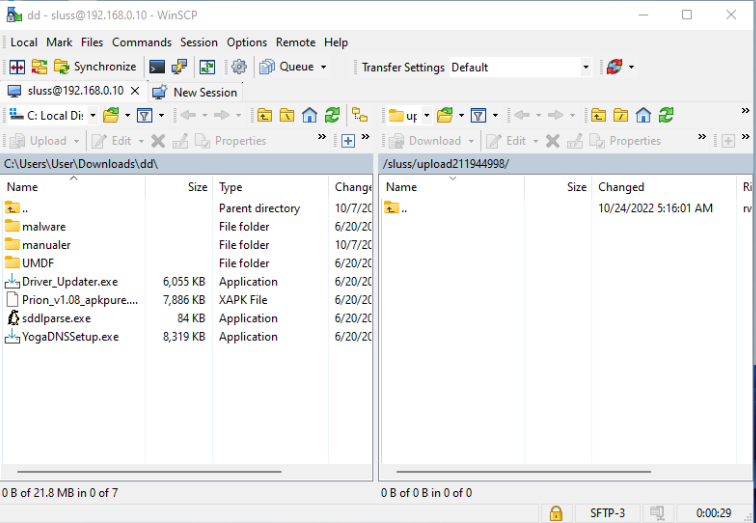Image resolution: width=756 pixels, height=523 pixels.
Task: Click the Commander interface compare icon
Action: (x=17, y=67)
